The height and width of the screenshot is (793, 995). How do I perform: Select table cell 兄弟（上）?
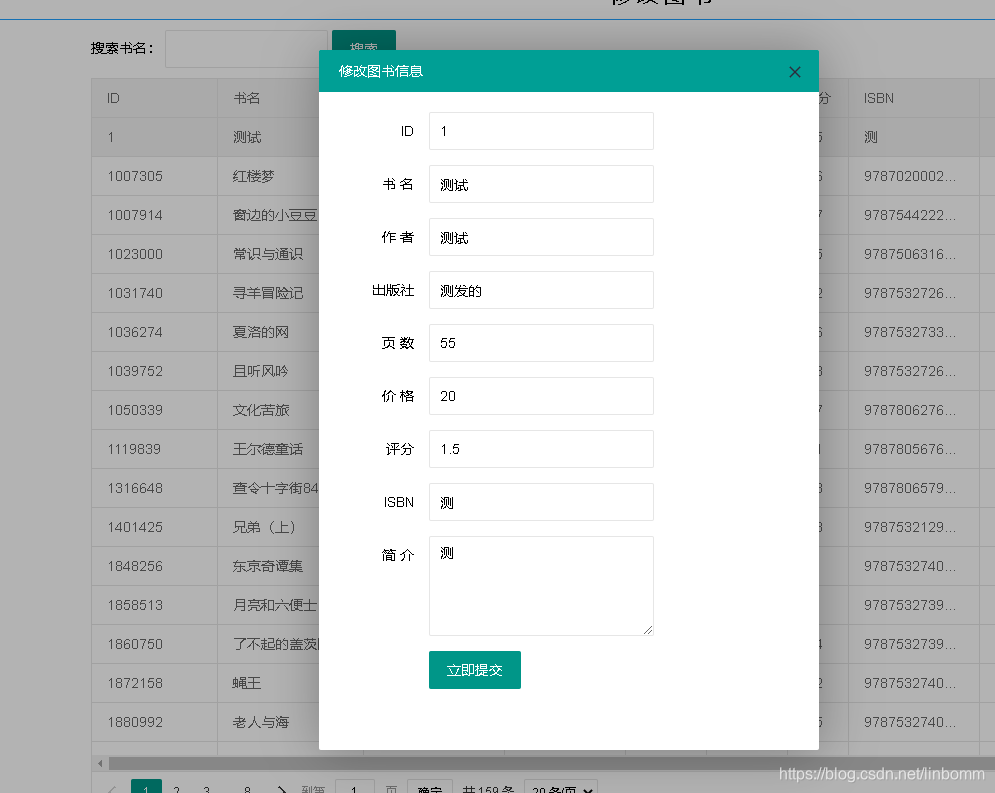pyautogui.click(x=268, y=527)
